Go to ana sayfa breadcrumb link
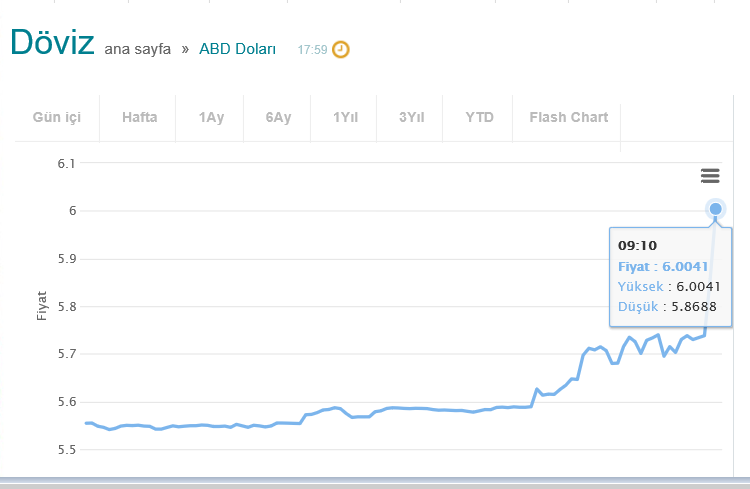Screen dimensions: 750x489 click(x=137, y=49)
